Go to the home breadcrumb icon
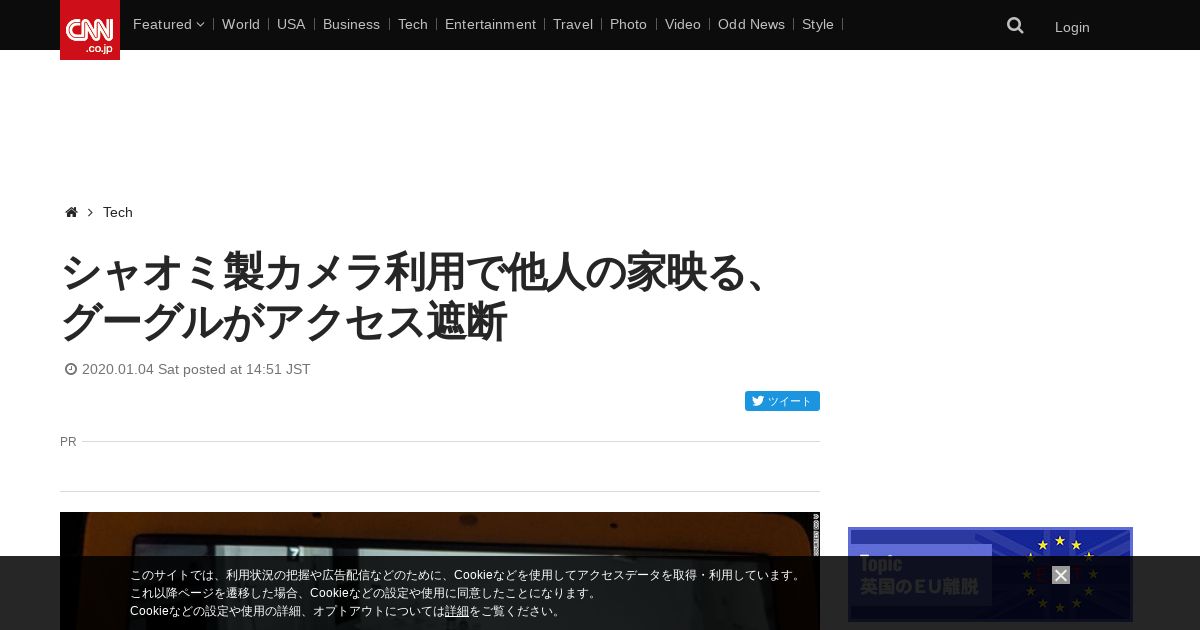The width and height of the screenshot is (1200, 630). [x=71, y=212]
